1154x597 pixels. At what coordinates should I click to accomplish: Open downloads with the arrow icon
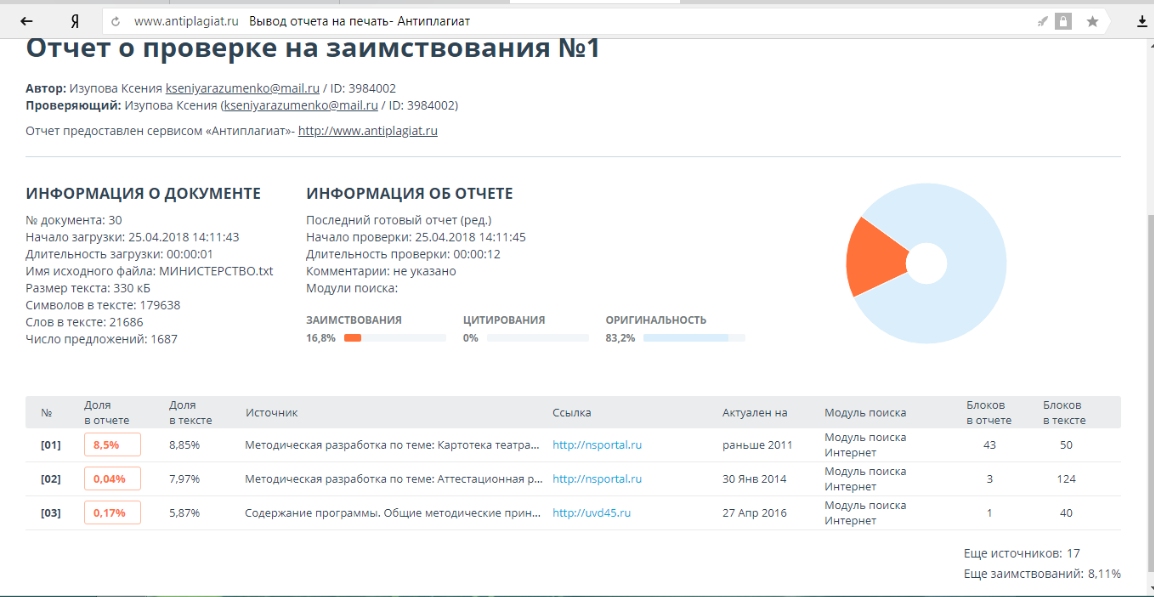tap(1142, 21)
